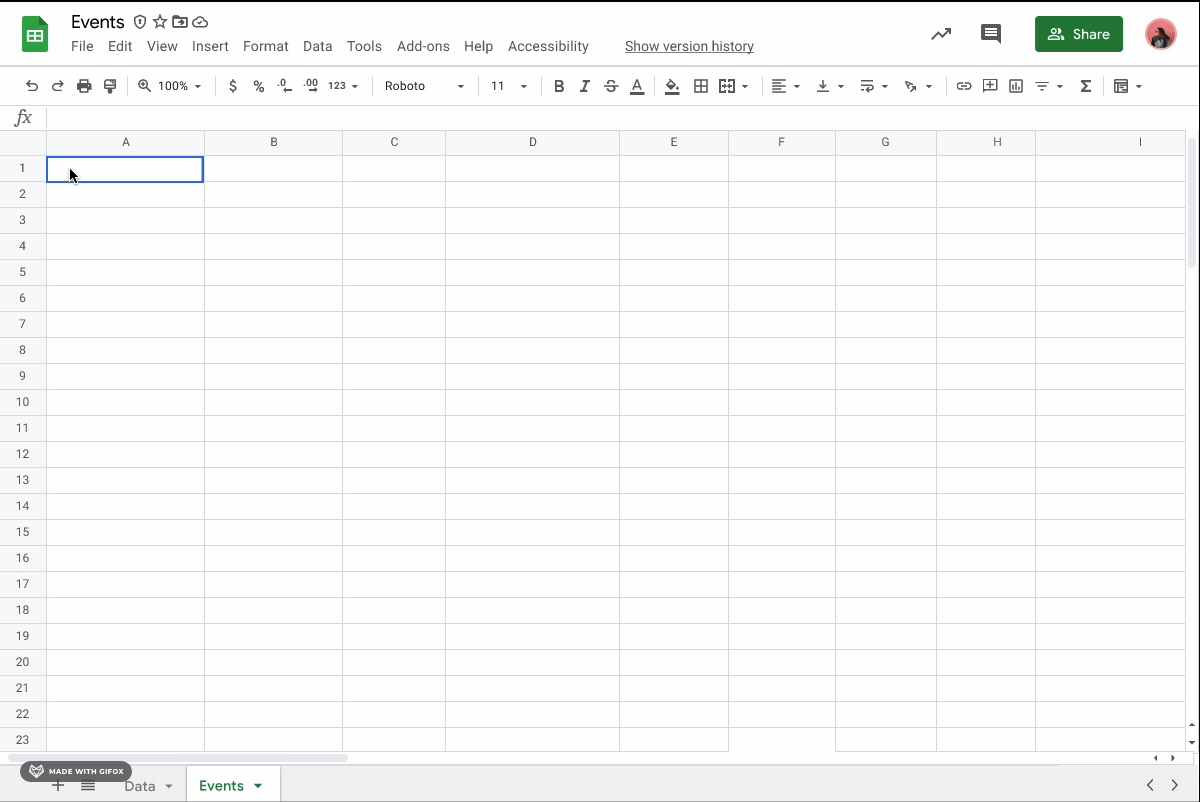Open the Add-ons menu
Viewport: 1200px width, 802px height.
[423, 46]
